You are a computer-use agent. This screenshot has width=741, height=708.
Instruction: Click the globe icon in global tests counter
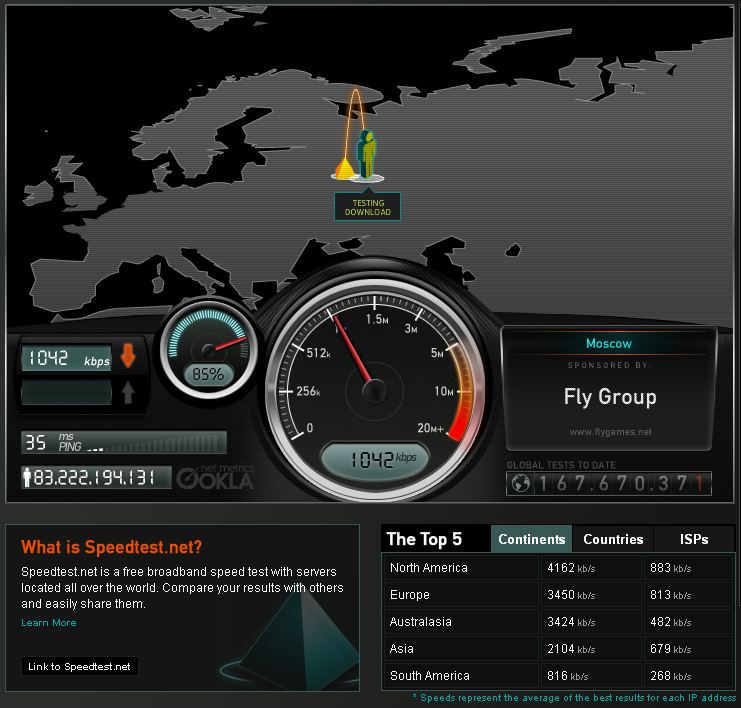pyautogui.click(x=520, y=483)
